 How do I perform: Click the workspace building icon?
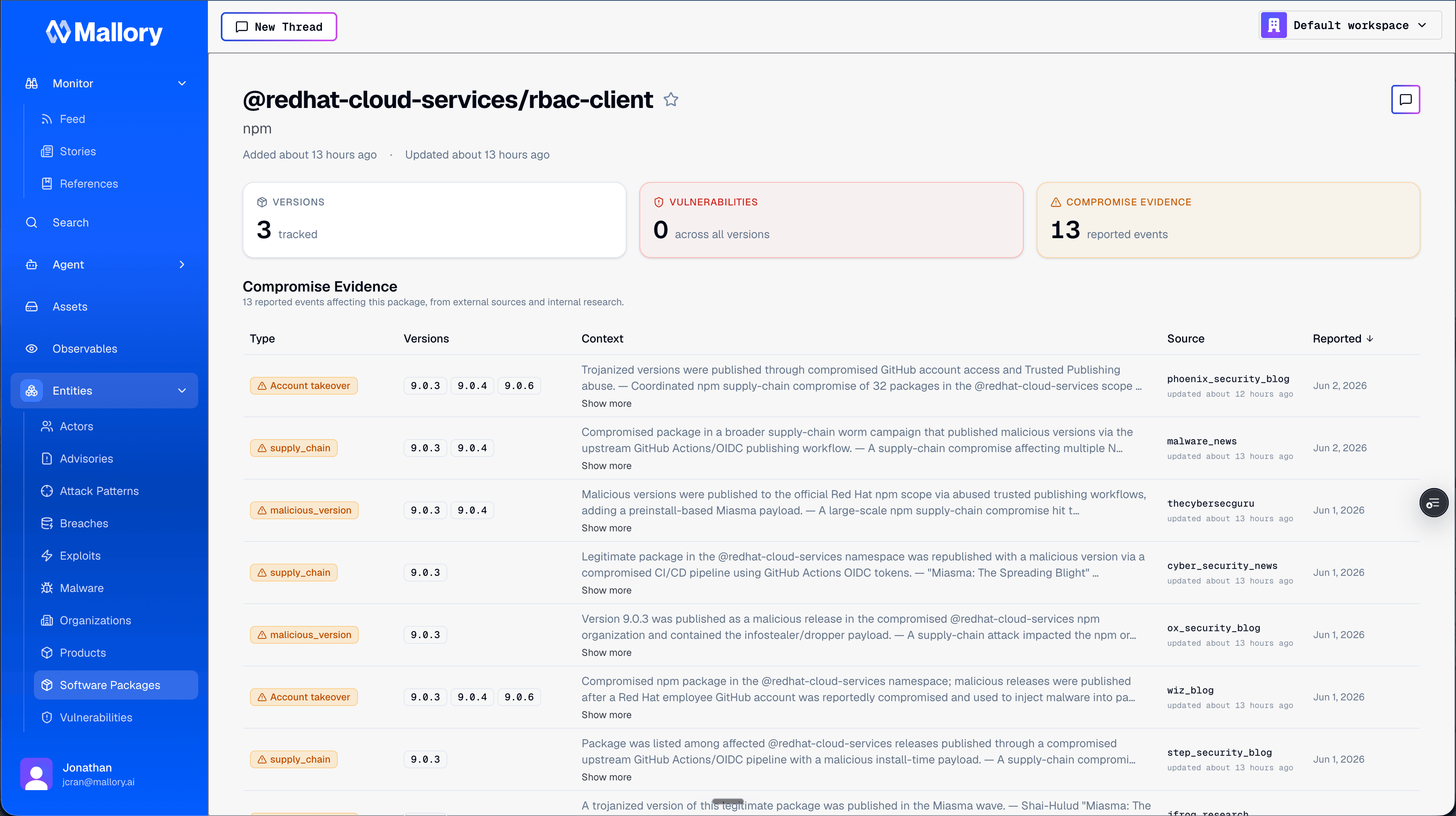1274,25
